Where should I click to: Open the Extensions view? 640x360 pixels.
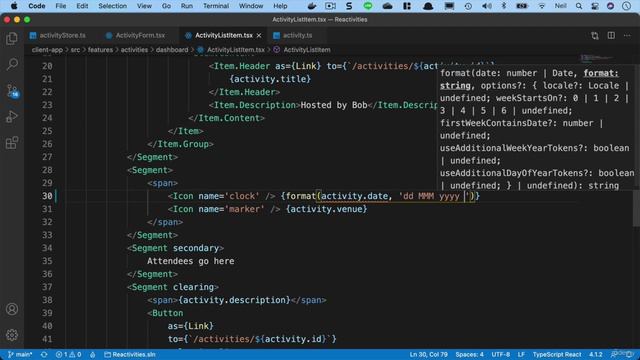coord(12,143)
